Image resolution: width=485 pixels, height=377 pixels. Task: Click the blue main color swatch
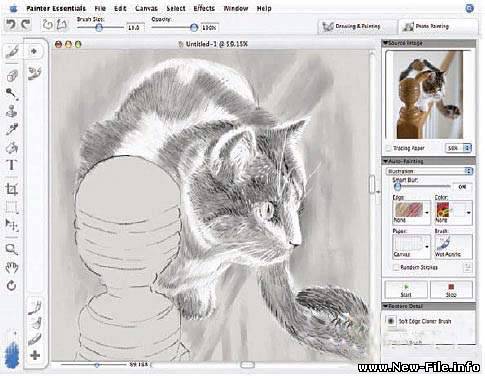13,355
